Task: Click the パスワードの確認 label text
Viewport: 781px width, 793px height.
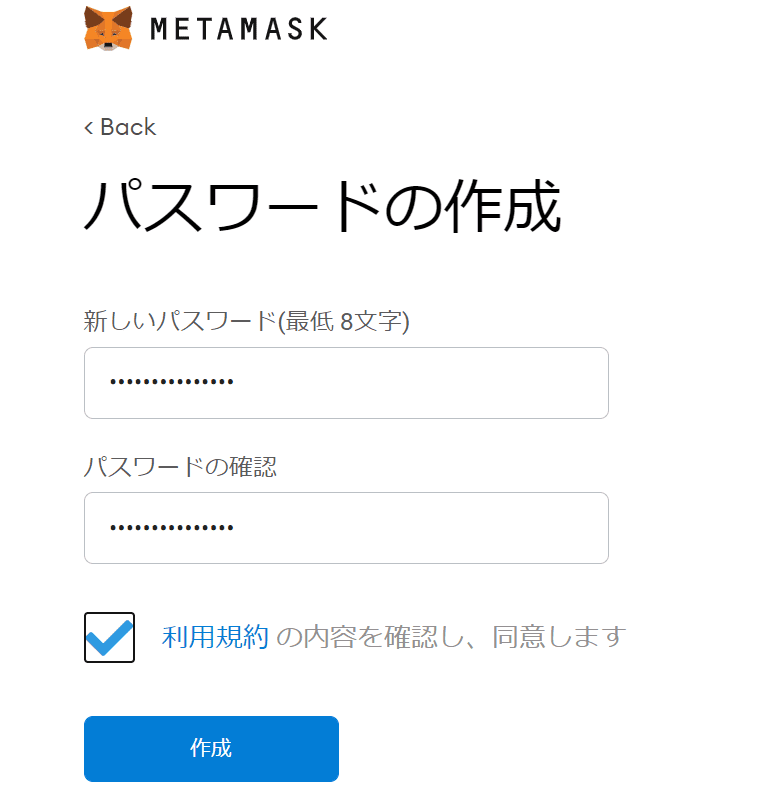Action: tap(180, 467)
